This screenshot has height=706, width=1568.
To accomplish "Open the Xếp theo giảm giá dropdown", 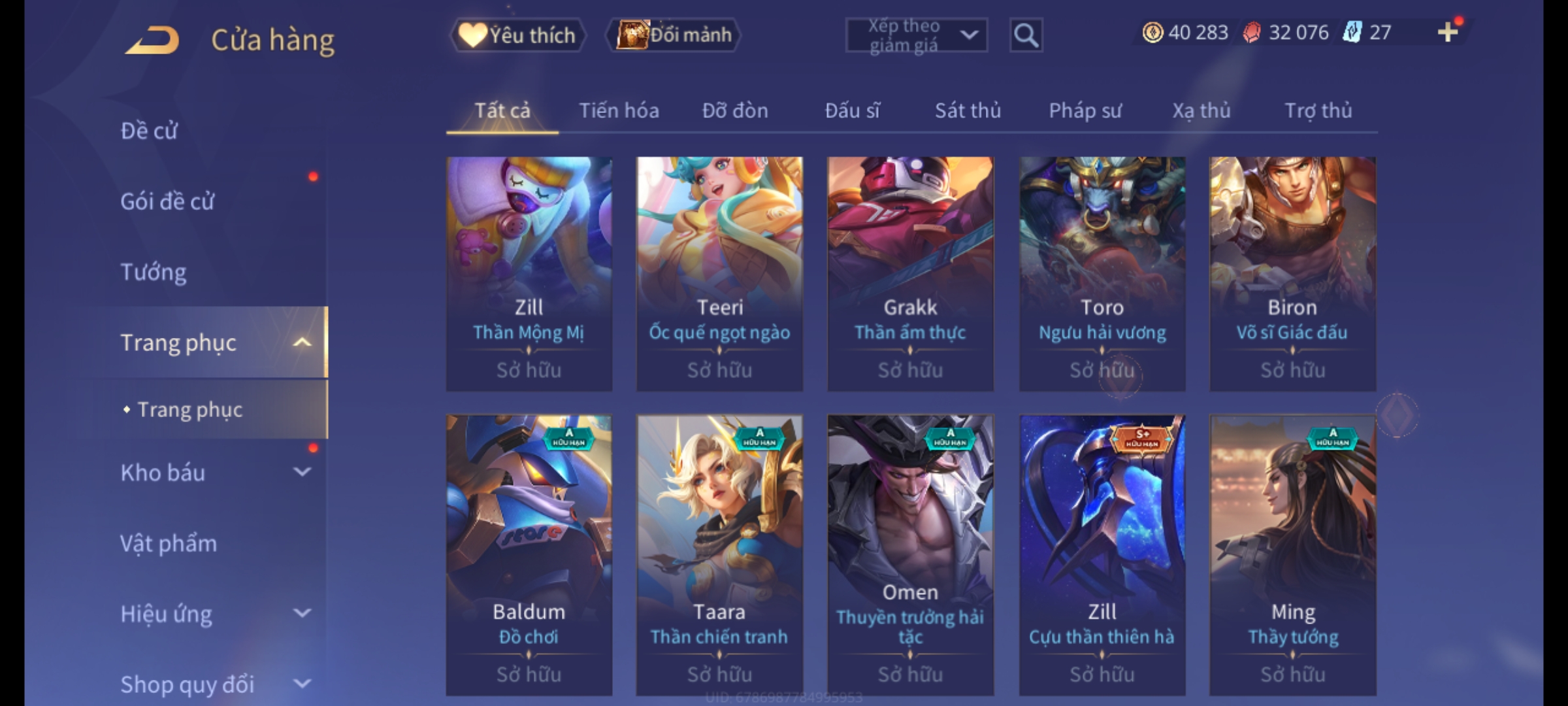I will (916, 35).
